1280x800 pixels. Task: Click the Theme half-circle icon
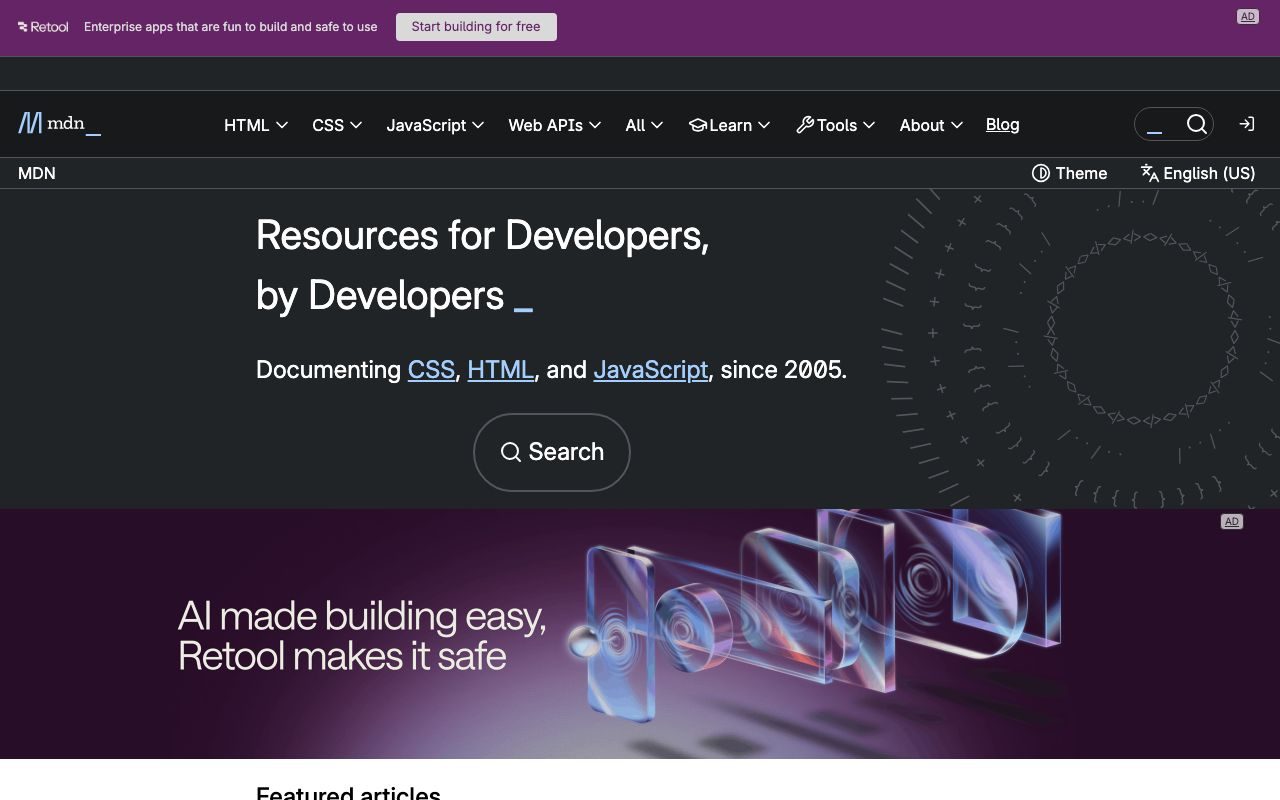point(1040,173)
